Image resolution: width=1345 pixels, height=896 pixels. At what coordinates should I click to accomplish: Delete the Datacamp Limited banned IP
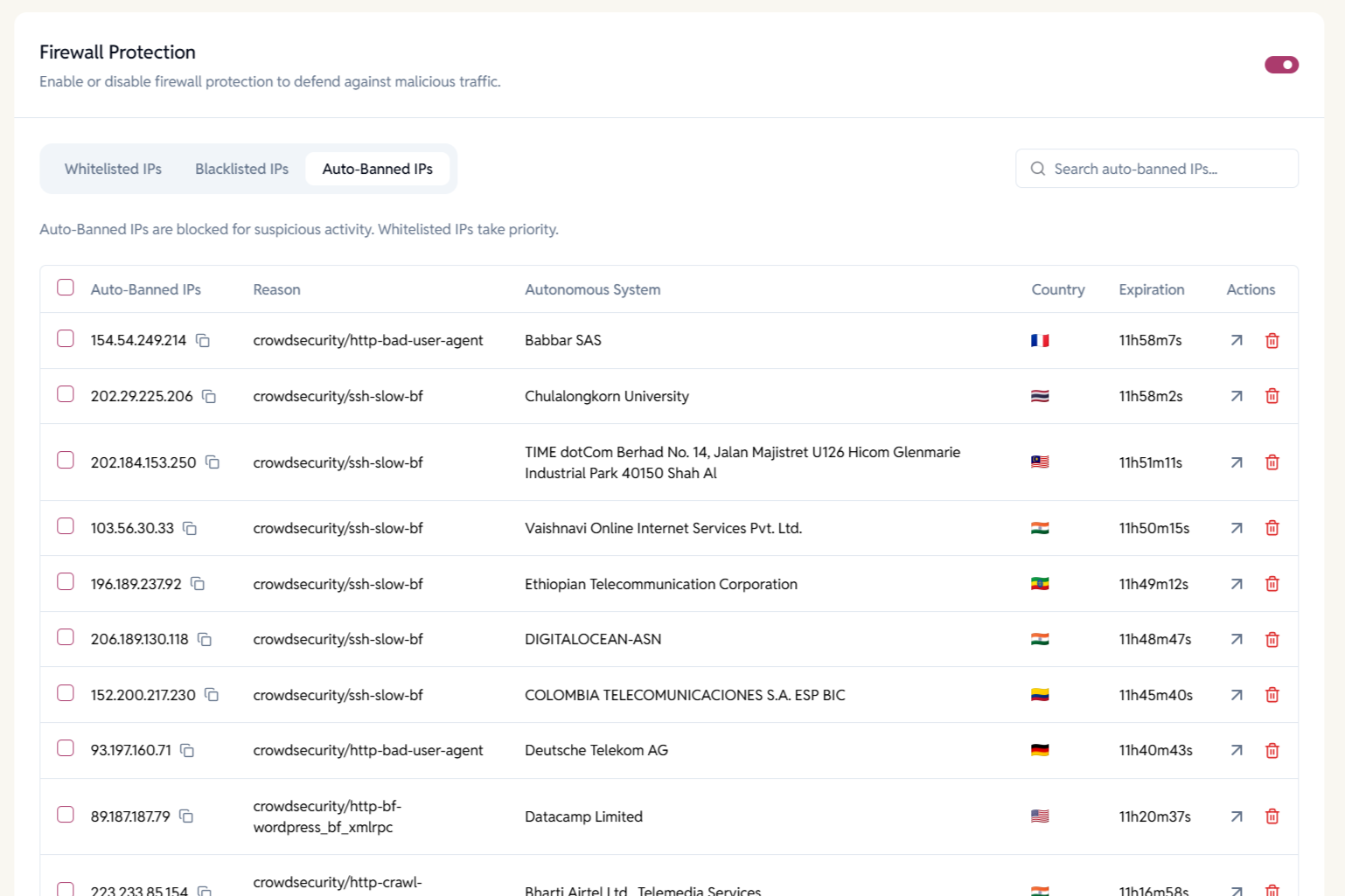click(1272, 816)
